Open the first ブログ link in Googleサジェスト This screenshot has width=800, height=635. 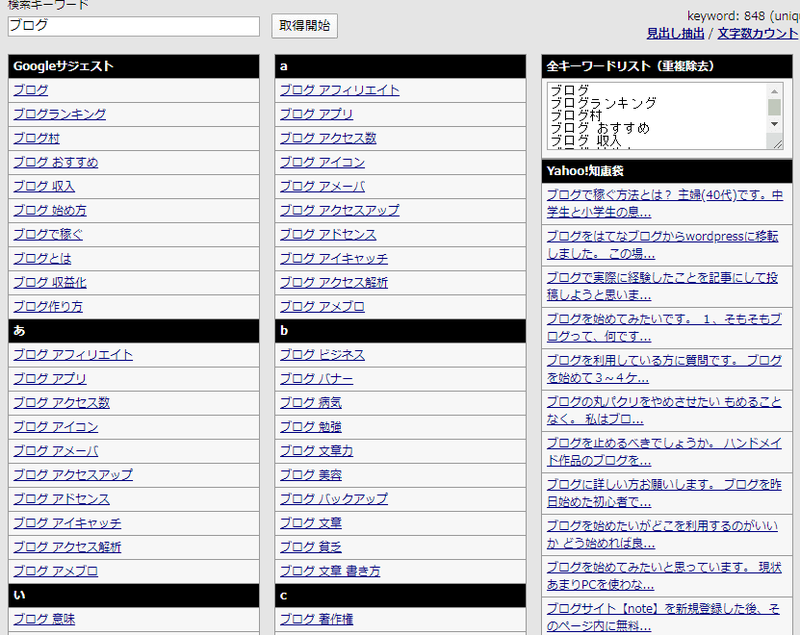pyautogui.click(x=31, y=90)
